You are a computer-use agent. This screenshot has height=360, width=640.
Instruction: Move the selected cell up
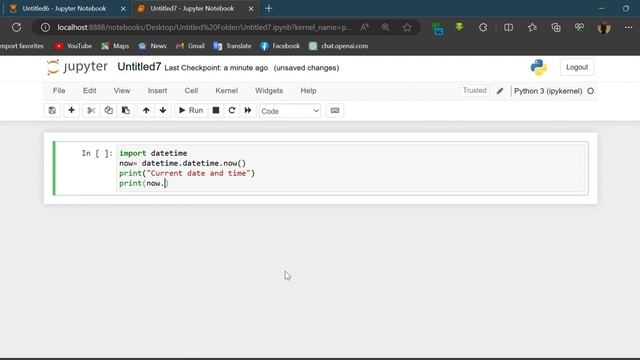pyautogui.click(x=146, y=111)
